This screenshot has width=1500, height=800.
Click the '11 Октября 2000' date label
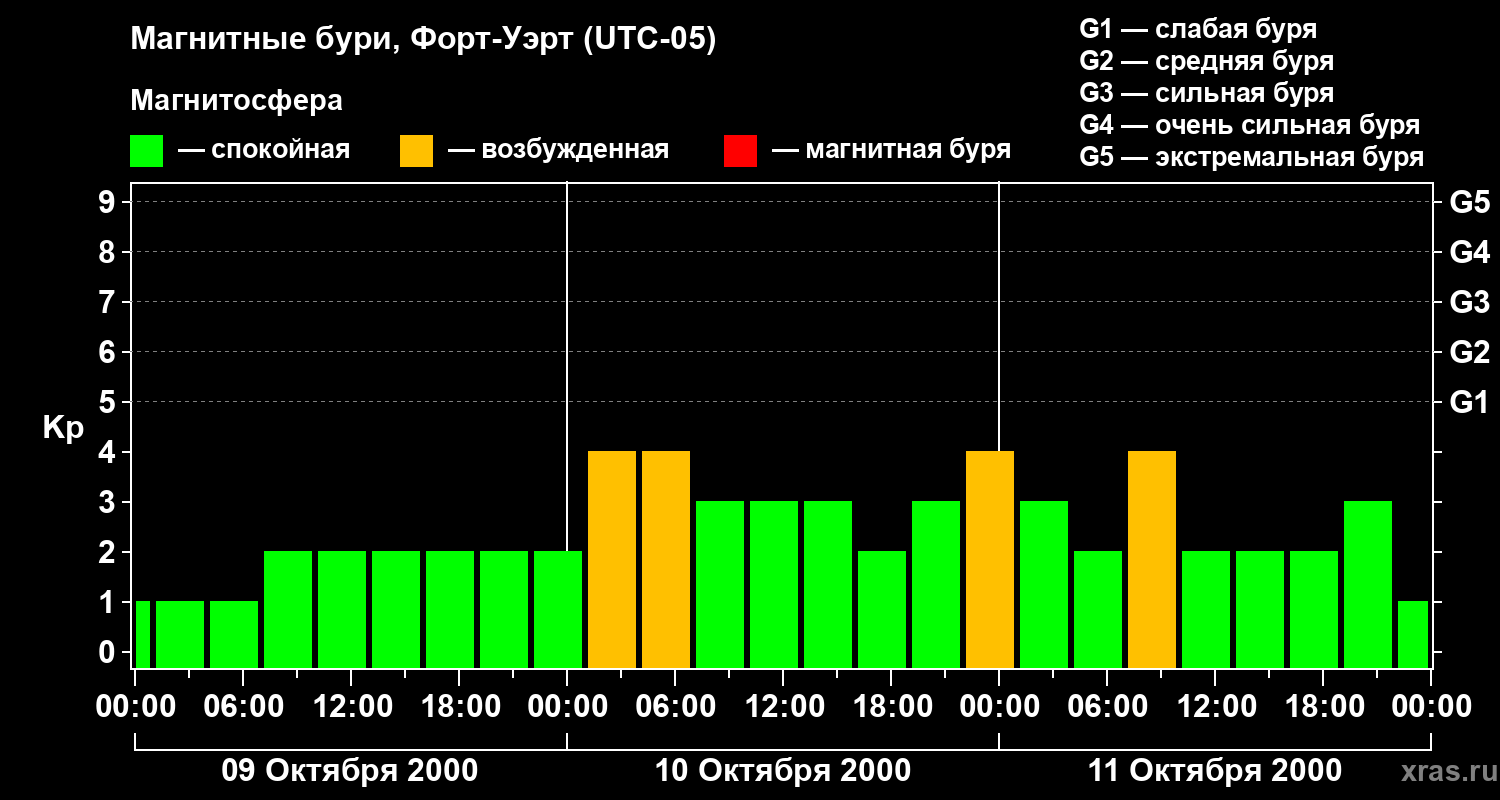[x=1214, y=771]
